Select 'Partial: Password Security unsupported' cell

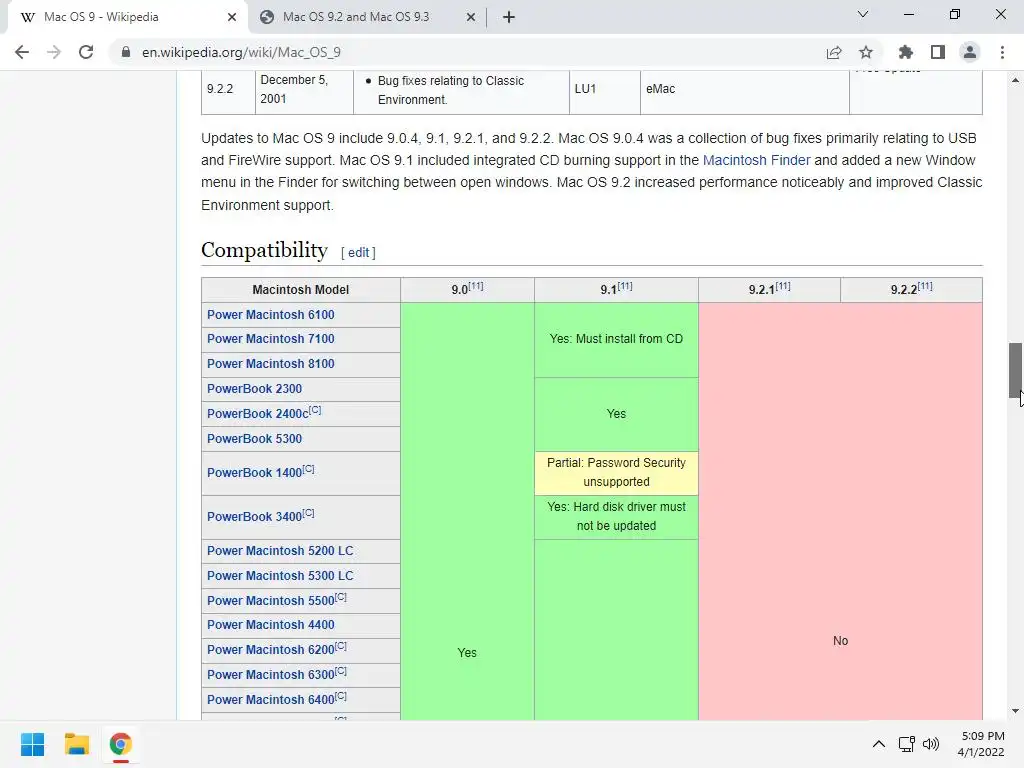click(616, 473)
